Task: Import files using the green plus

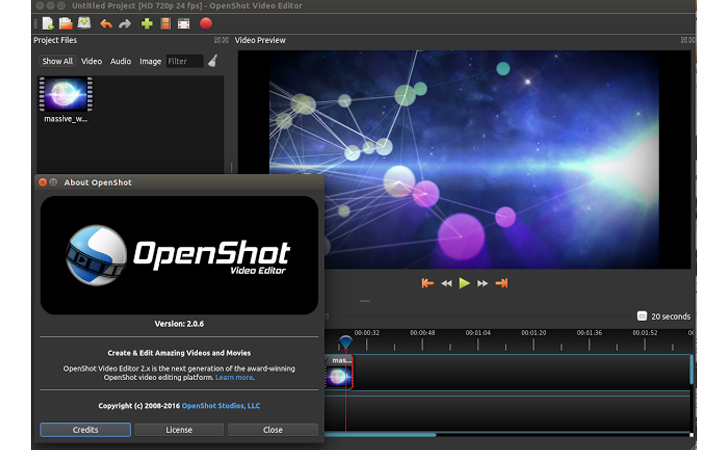Action: coord(147,24)
